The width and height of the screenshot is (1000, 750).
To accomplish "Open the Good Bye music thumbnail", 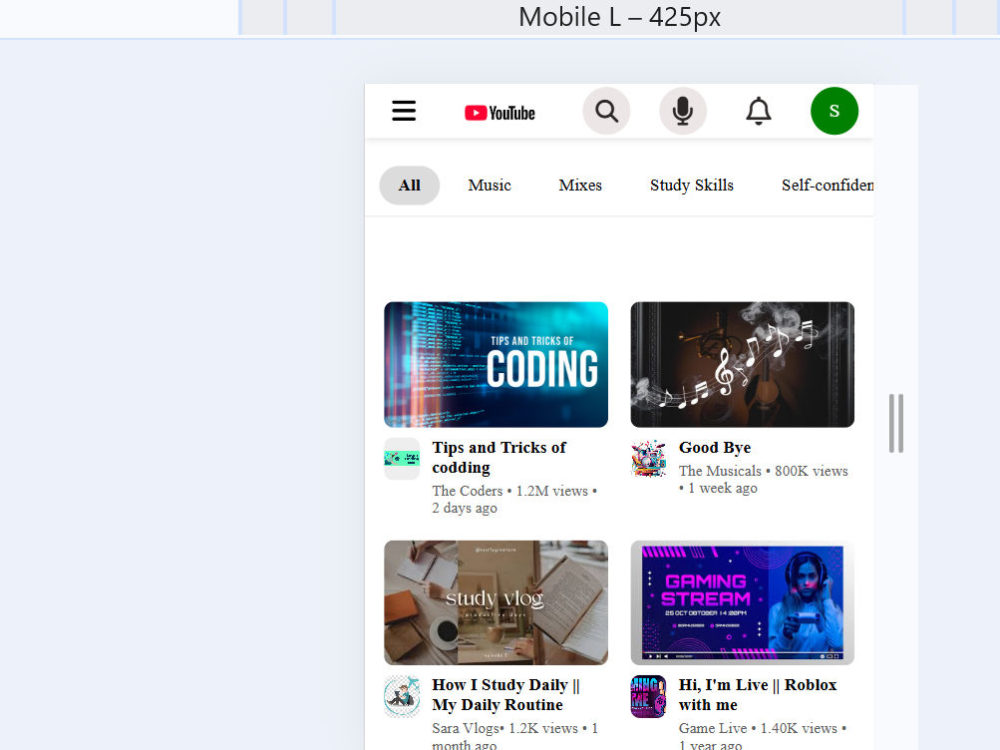I will coord(742,364).
